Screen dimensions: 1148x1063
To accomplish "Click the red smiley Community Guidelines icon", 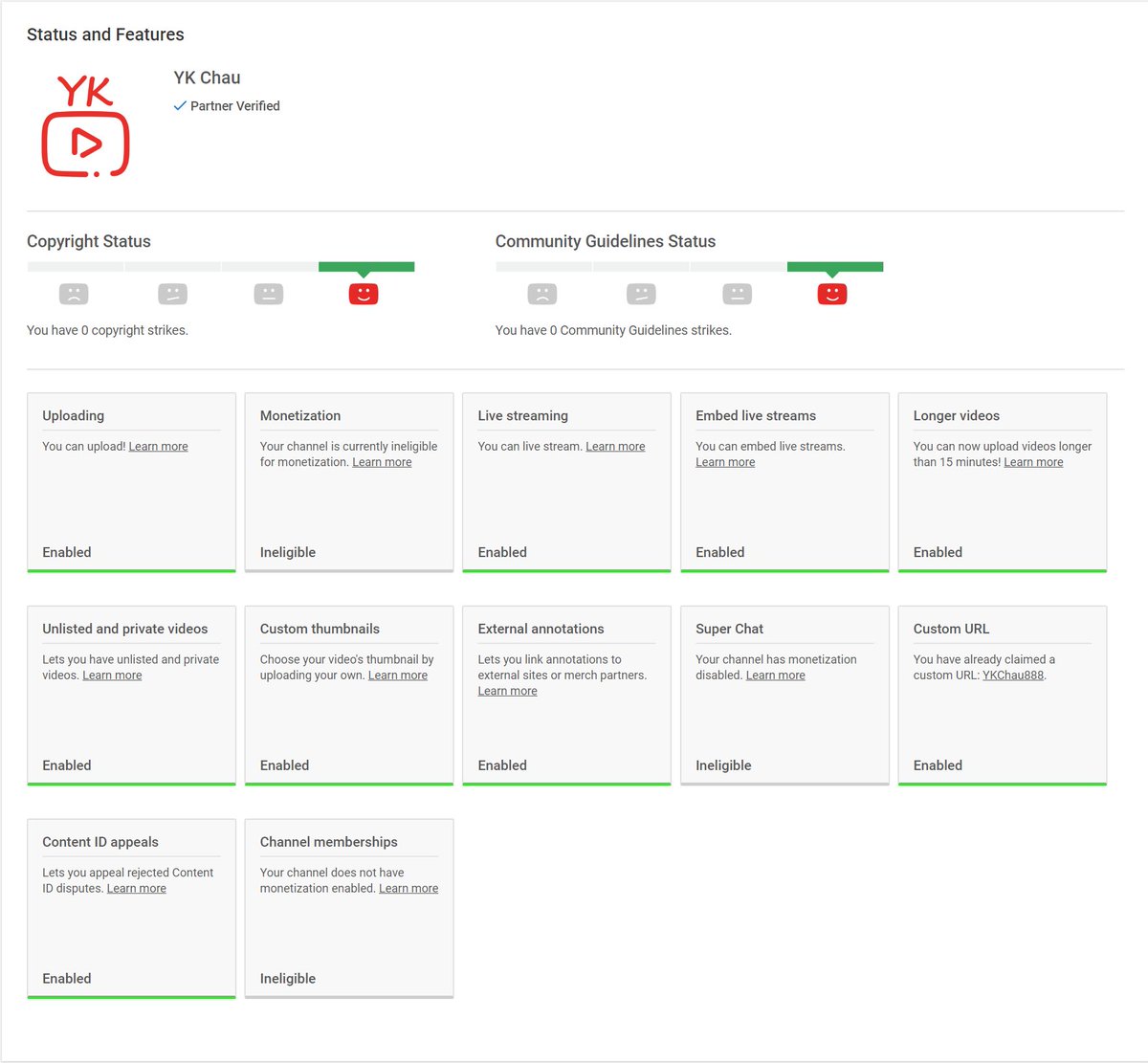I will pos(832,294).
